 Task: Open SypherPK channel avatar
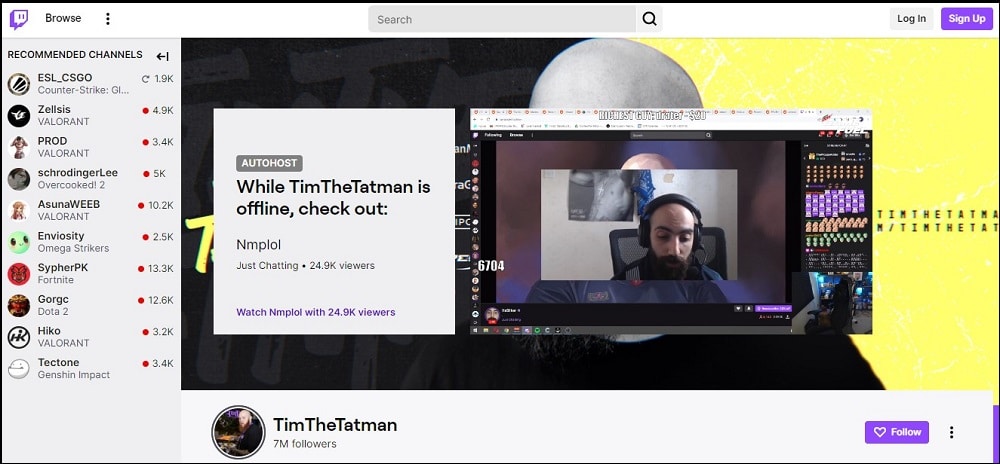pyautogui.click(x=18, y=274)
